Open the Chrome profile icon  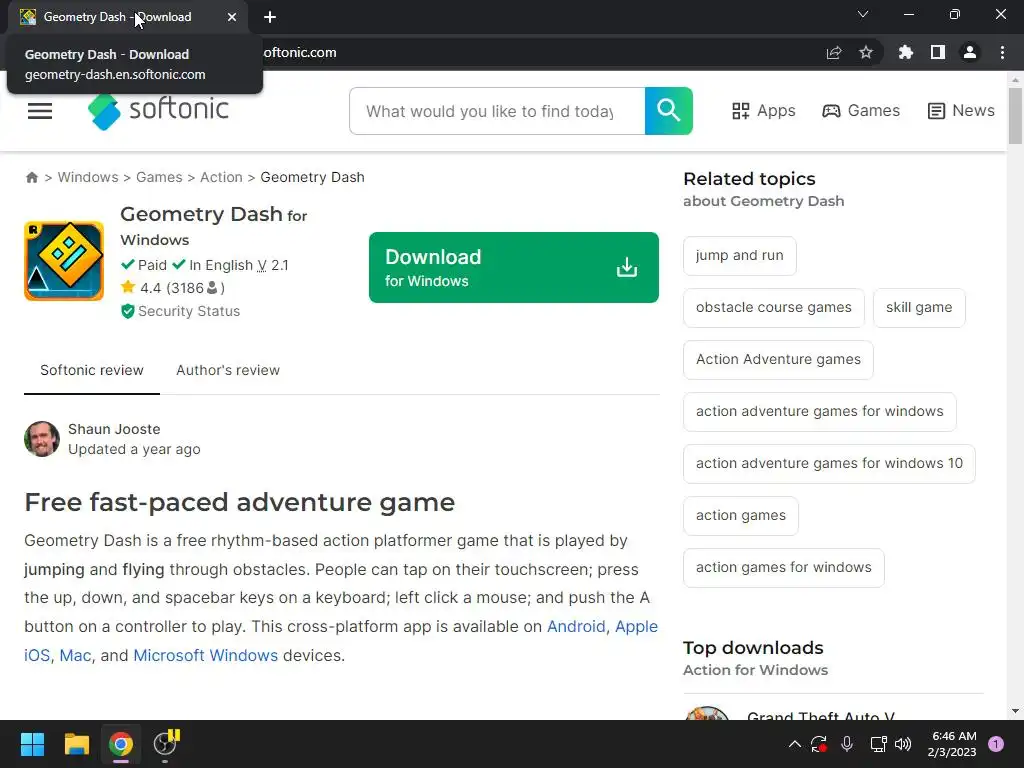(x=970, y=52)
